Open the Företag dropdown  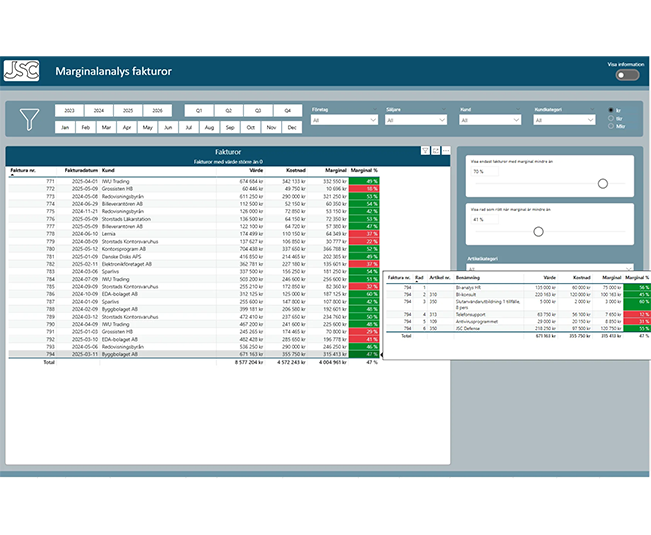pos(344,120)
